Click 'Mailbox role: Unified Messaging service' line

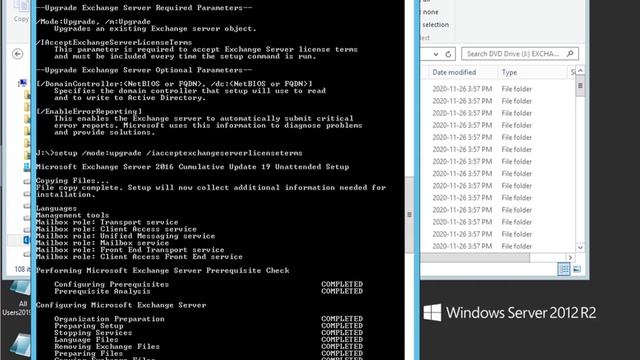[x=125, y=236]
